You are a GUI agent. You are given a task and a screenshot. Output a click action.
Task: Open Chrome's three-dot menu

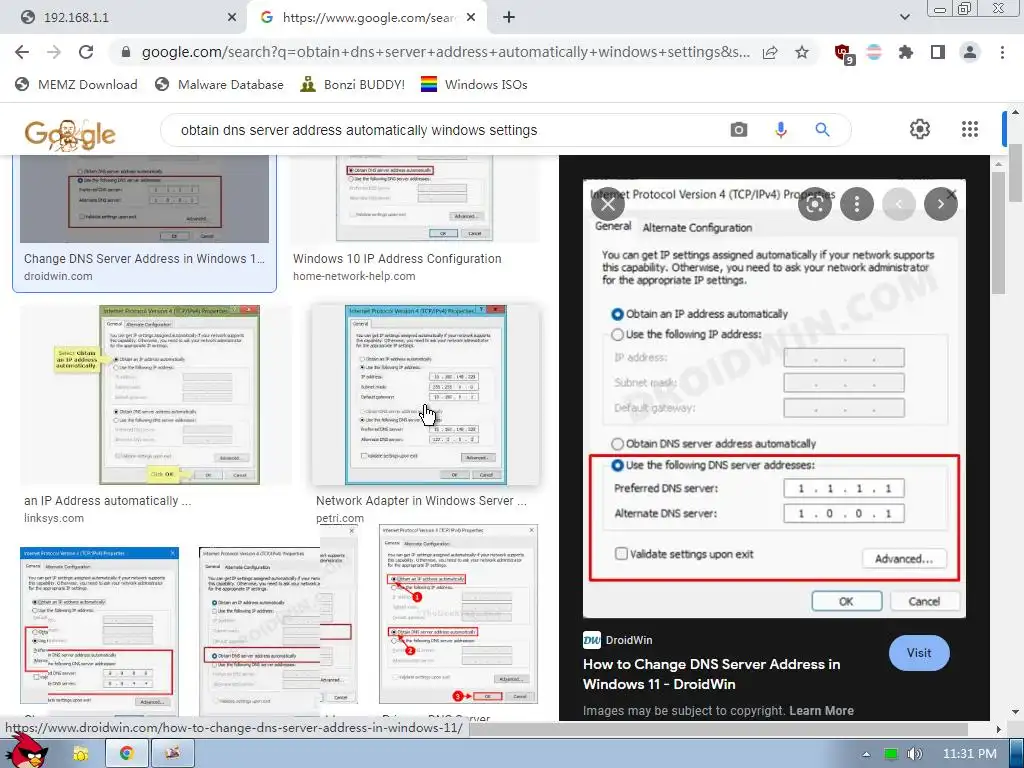(1002, 52)
